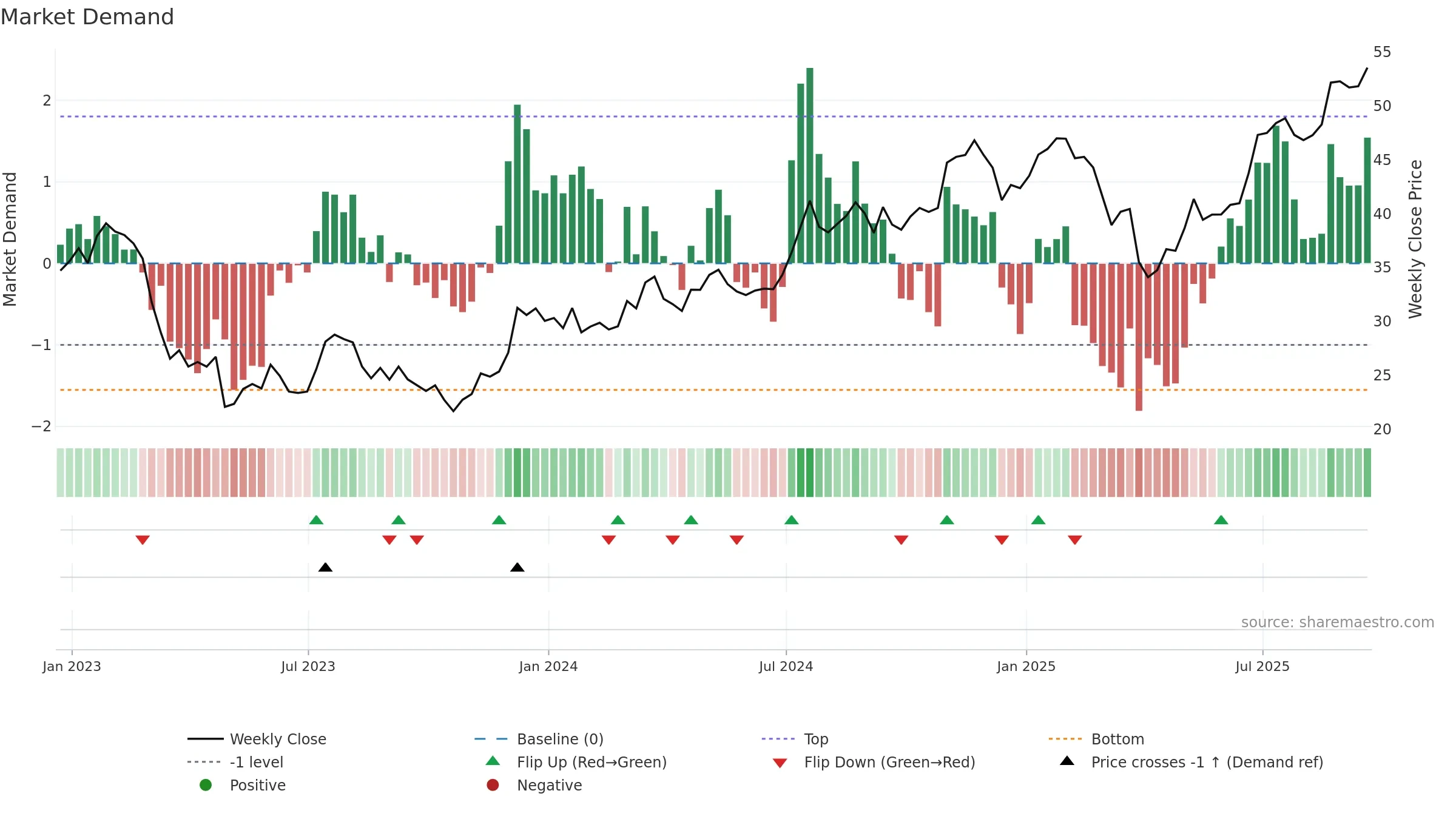Click the deepest red demand bar in early 2025

coord(1139,337)
